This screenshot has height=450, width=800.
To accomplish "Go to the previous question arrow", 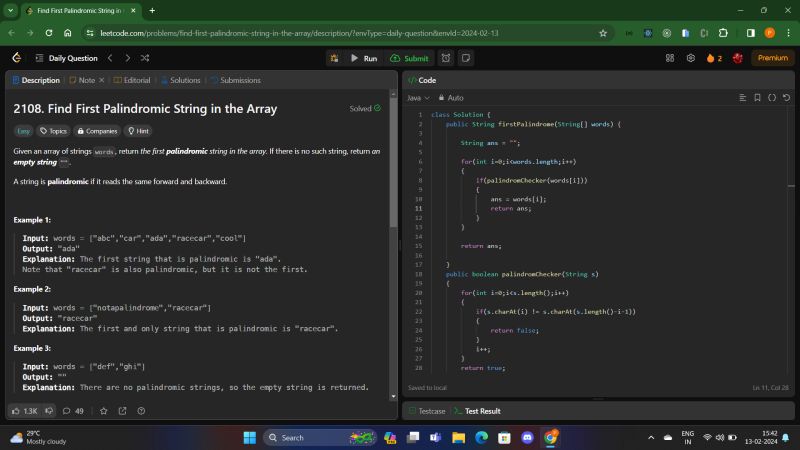I will pos(110,58).
